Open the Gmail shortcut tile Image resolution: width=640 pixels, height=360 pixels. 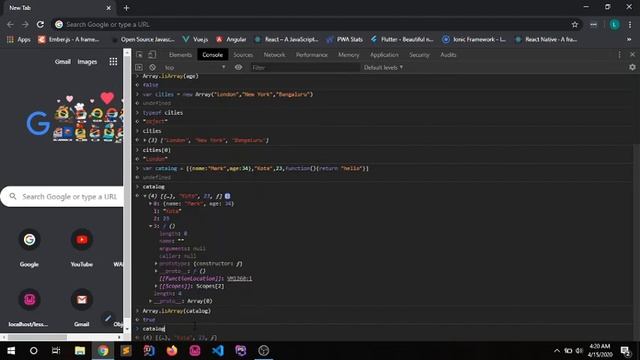coord(82,307)
